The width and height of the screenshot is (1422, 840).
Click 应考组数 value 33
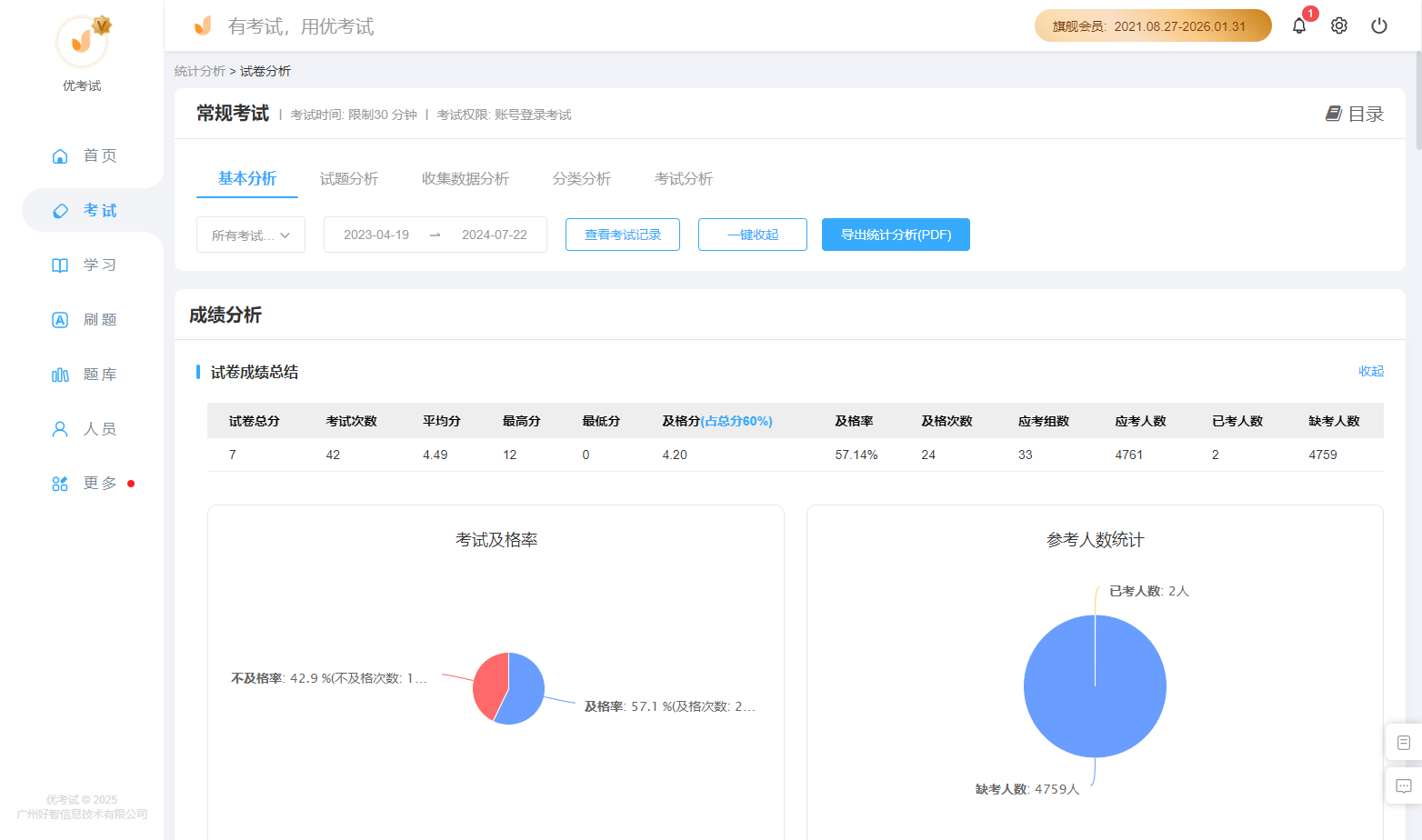point(1026,455)
